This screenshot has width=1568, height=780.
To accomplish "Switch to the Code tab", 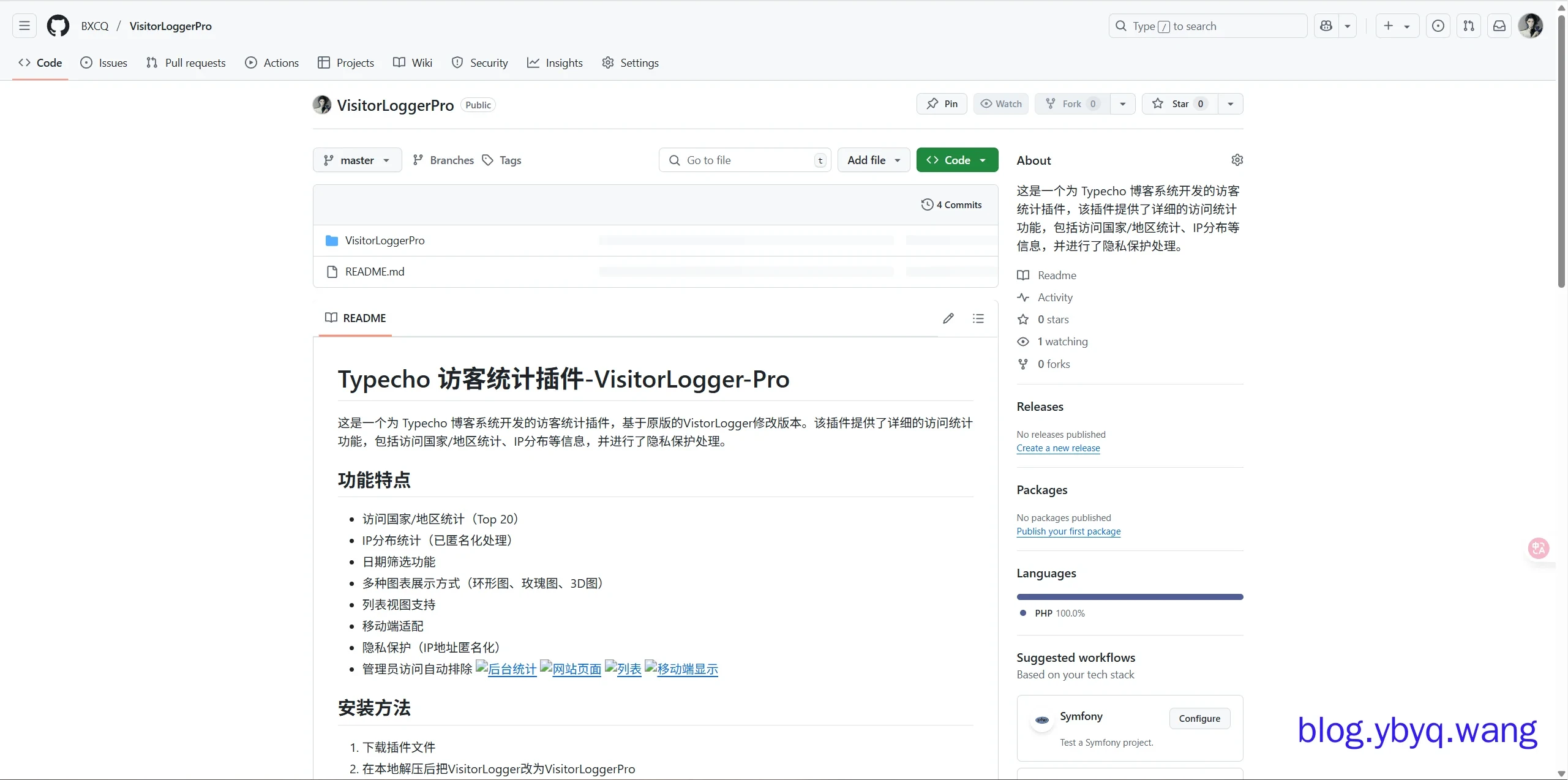I will [40, 62].
